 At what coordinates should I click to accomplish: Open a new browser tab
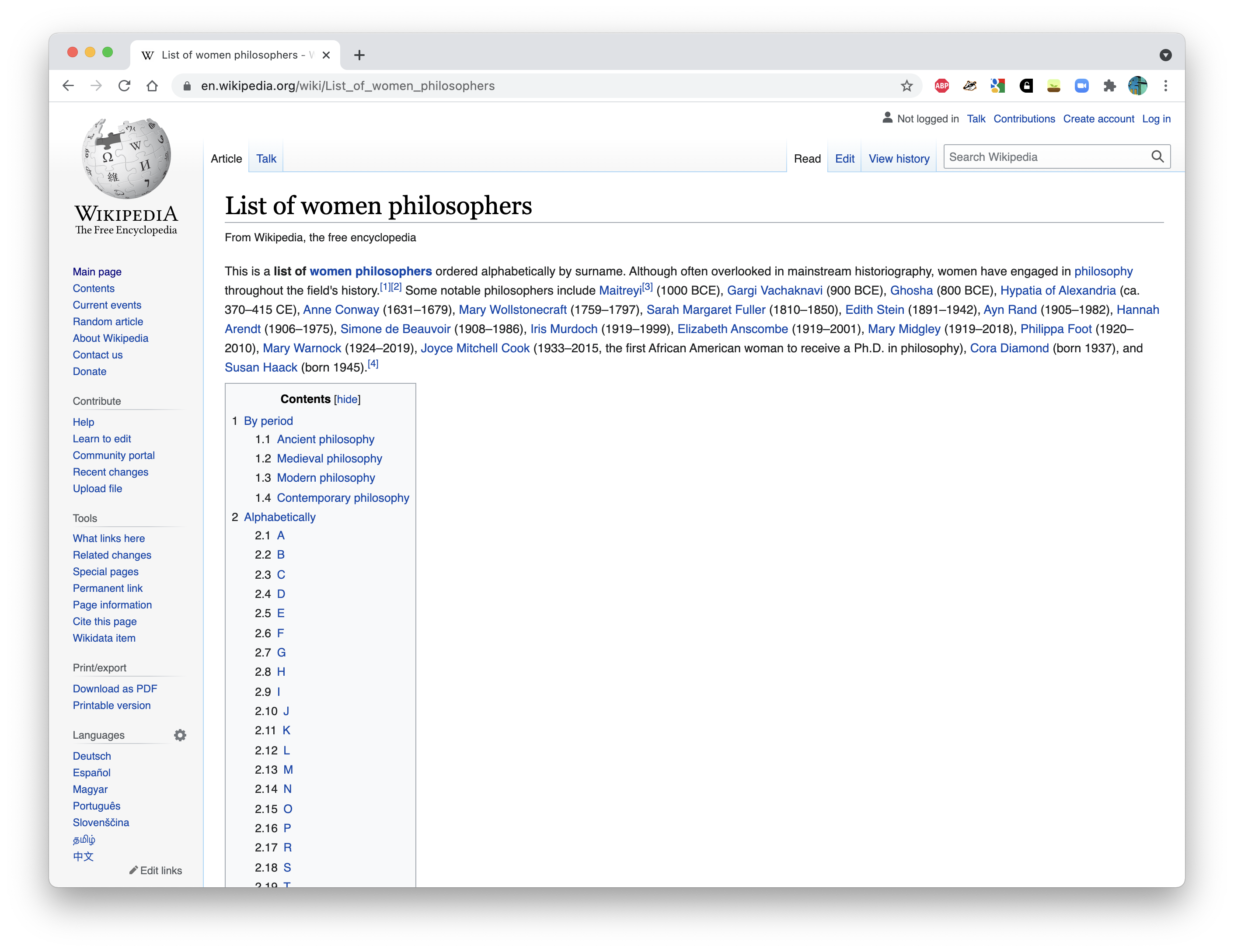(x=359, y=55)
